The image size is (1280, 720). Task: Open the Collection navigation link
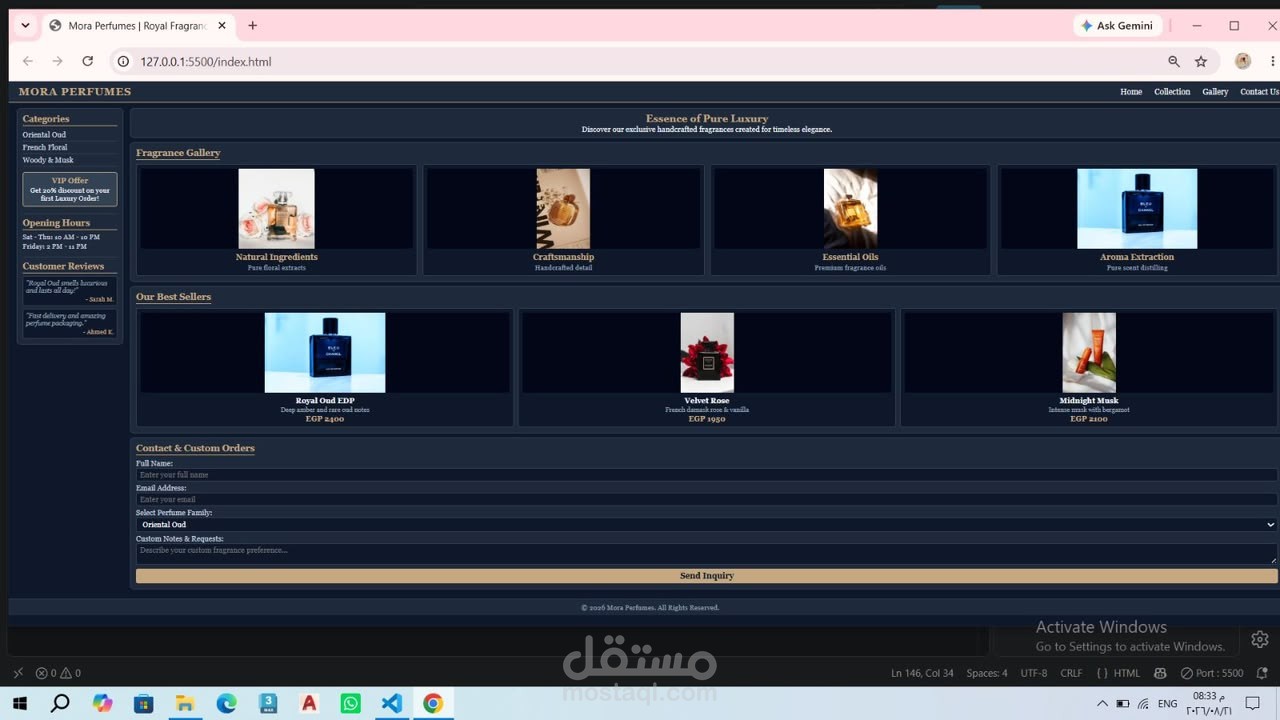pos(1172,92)
